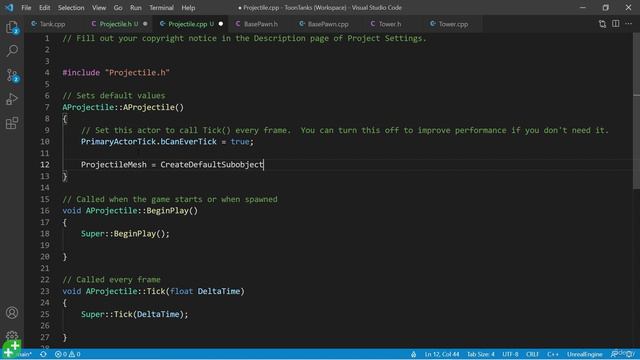Open the Extensions view
Image resolution: width=640 pixels, height=360 pixels.
tap(12, 123)
